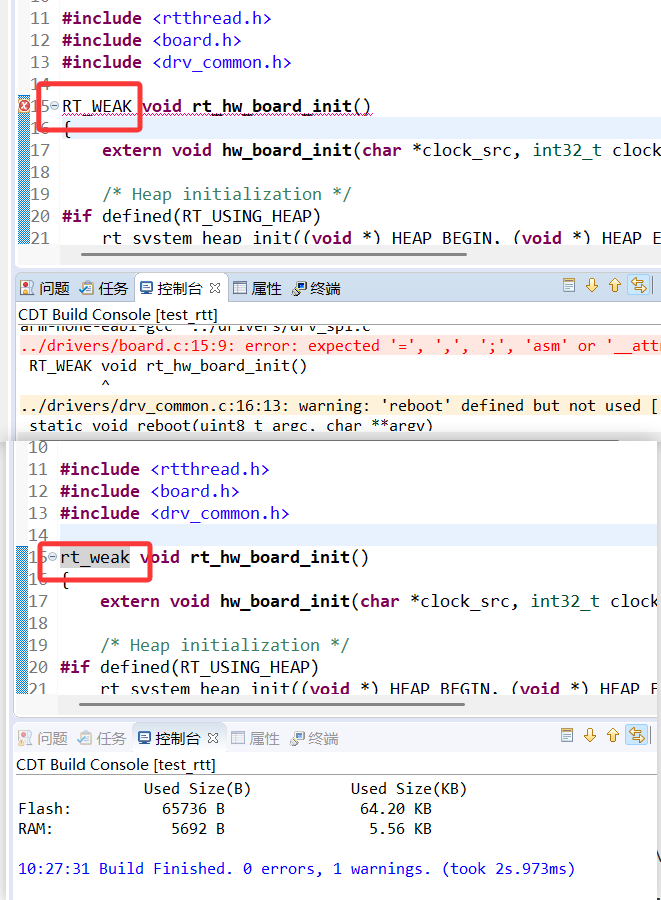
Task: Click up arrow icon in the Build Finished console
Action: [x=614, y=736]
